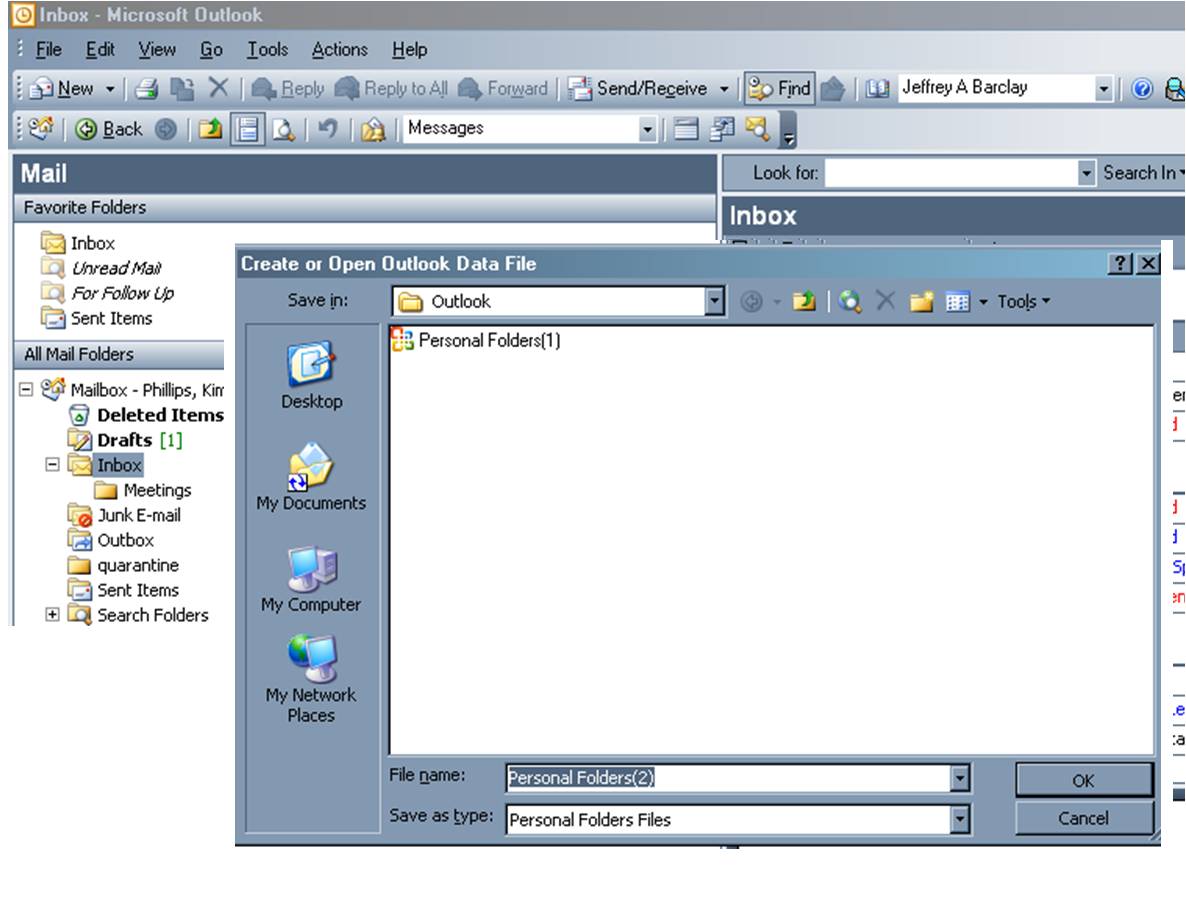This screenshot has width=1186, height=897.
Task: Click the Delete X icon in Outlook toolbar
Action: point(218,88)
